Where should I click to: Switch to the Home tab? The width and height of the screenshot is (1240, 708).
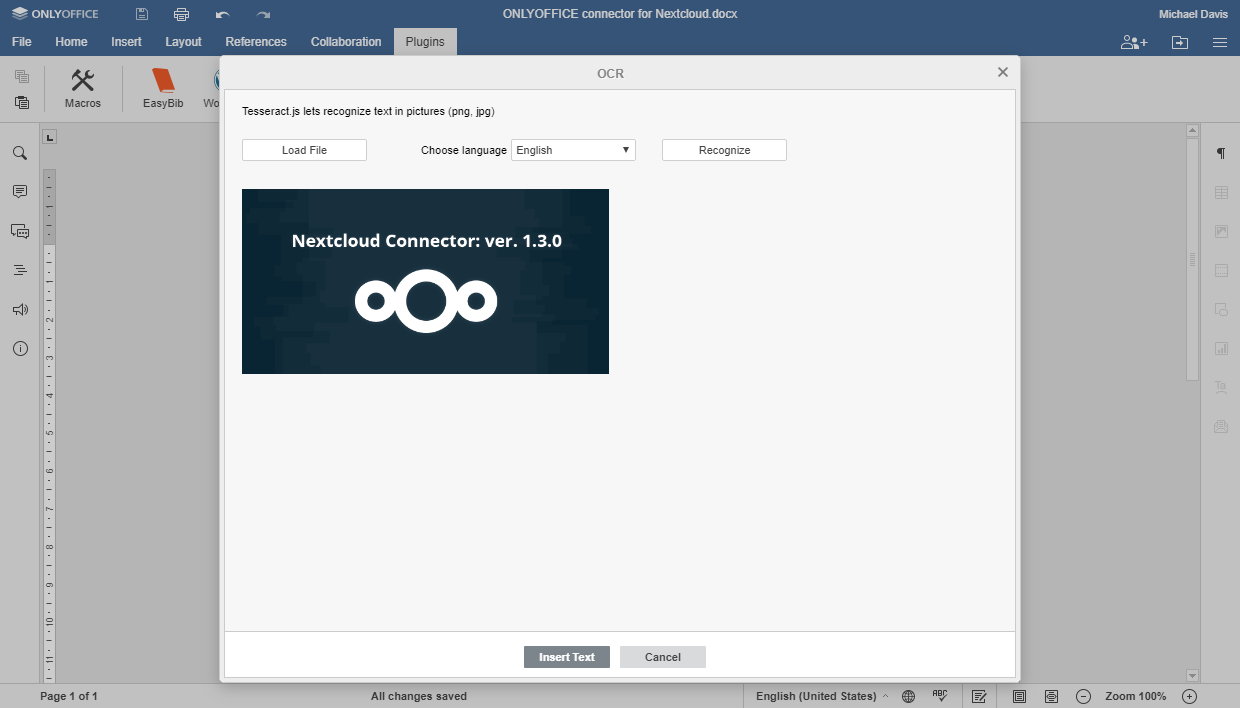pos(71,42)
